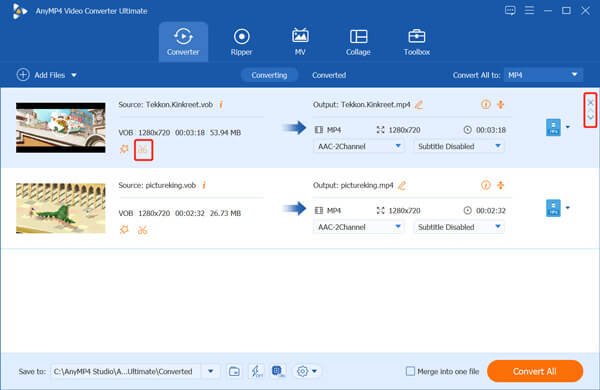Click the 53.94 MB file size
Screen dimensions: 600x390
click(x=225, y=133)
